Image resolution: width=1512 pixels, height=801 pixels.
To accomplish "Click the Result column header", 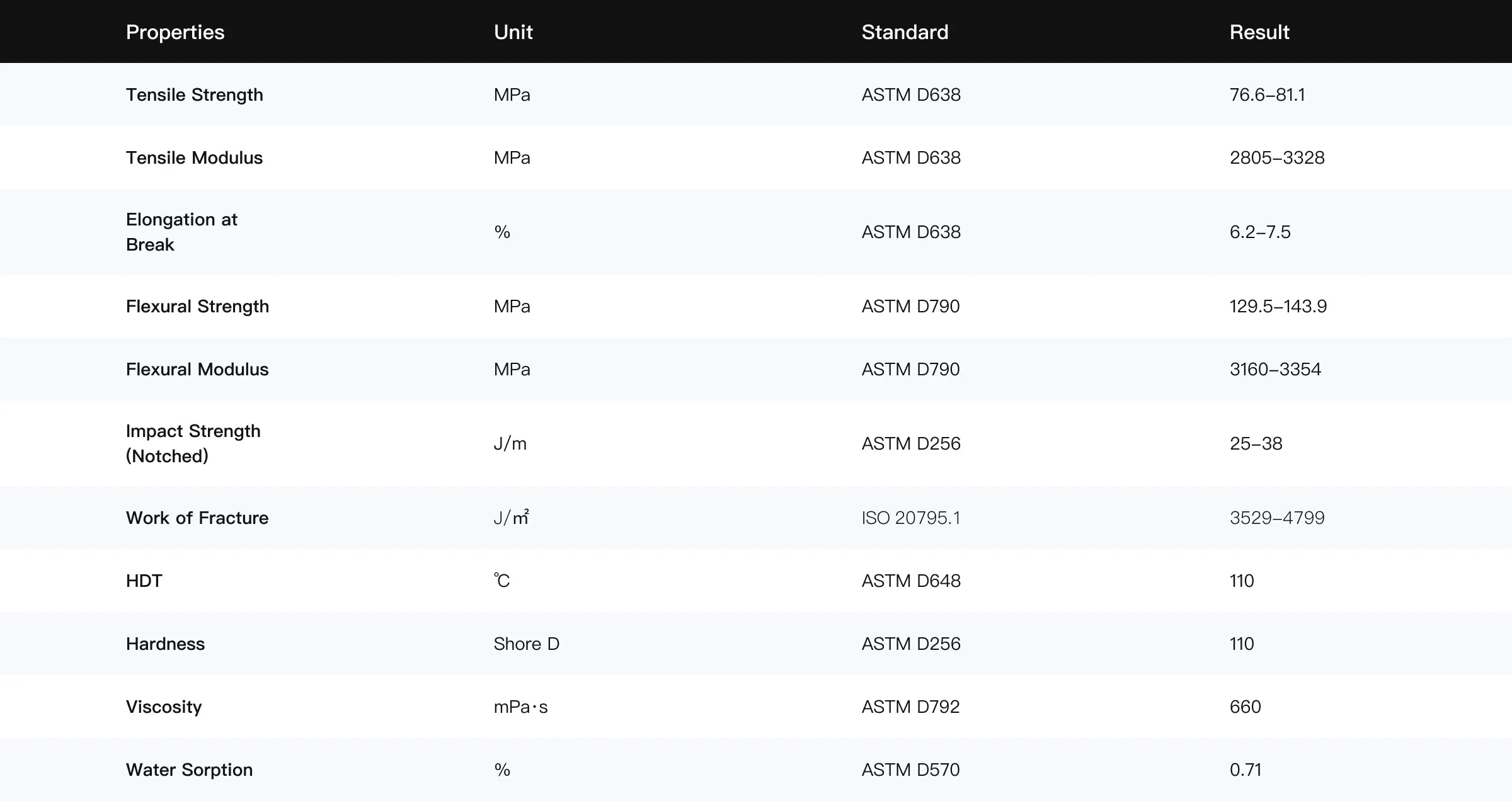I will point(1259,32).
